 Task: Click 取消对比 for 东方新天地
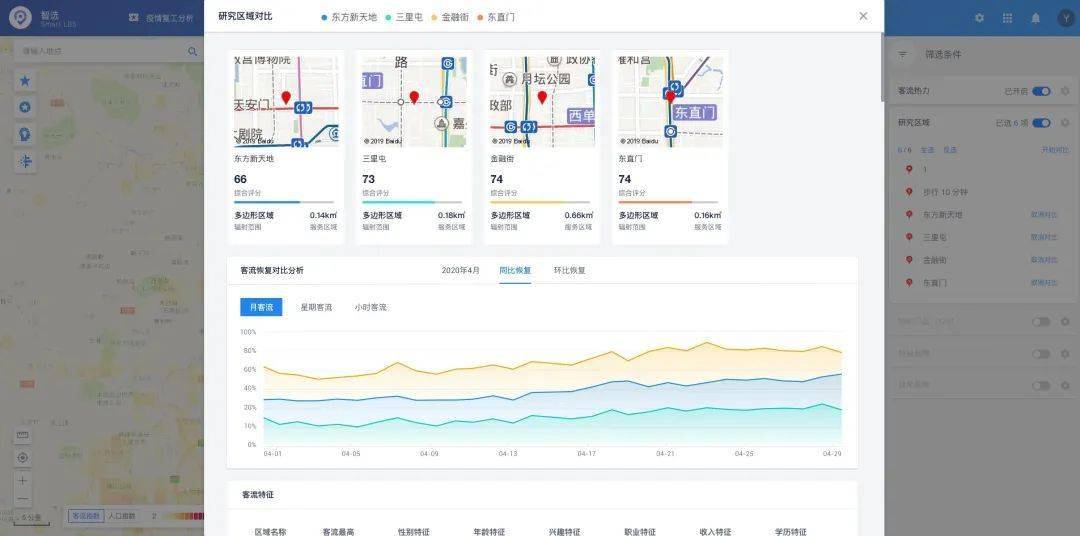(1043, 214)
